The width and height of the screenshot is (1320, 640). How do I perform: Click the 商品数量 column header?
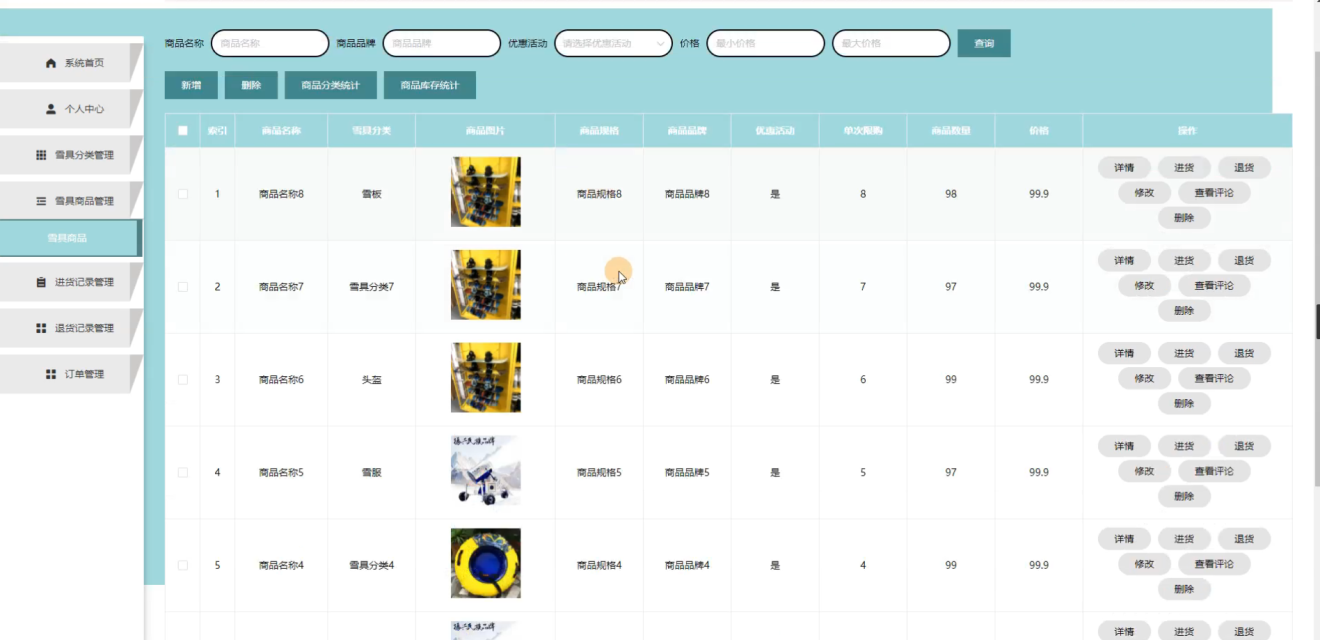click(x=951, y=131)
